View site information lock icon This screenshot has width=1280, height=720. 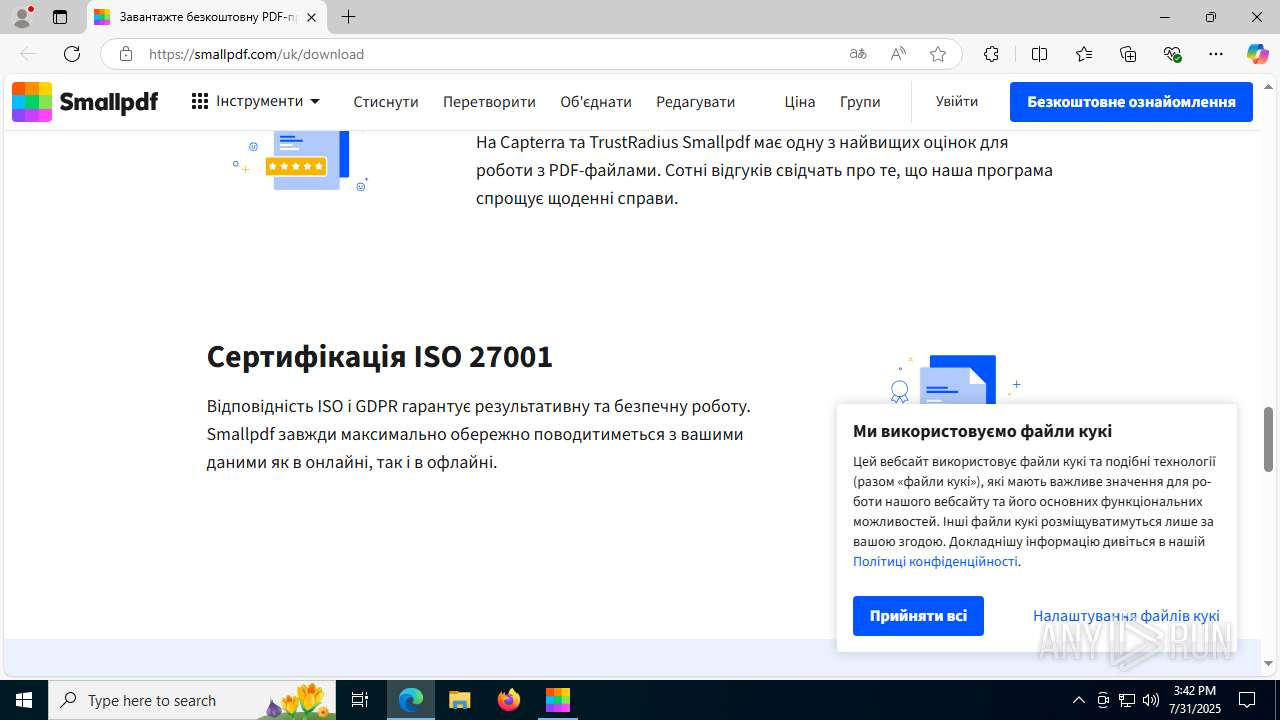(126, 54)
